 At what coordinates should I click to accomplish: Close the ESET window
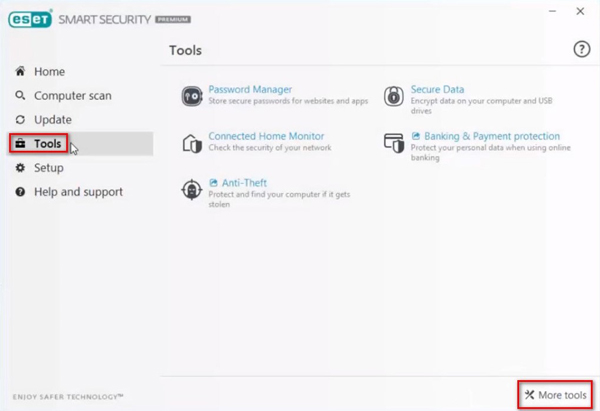(x=580, y=11)
